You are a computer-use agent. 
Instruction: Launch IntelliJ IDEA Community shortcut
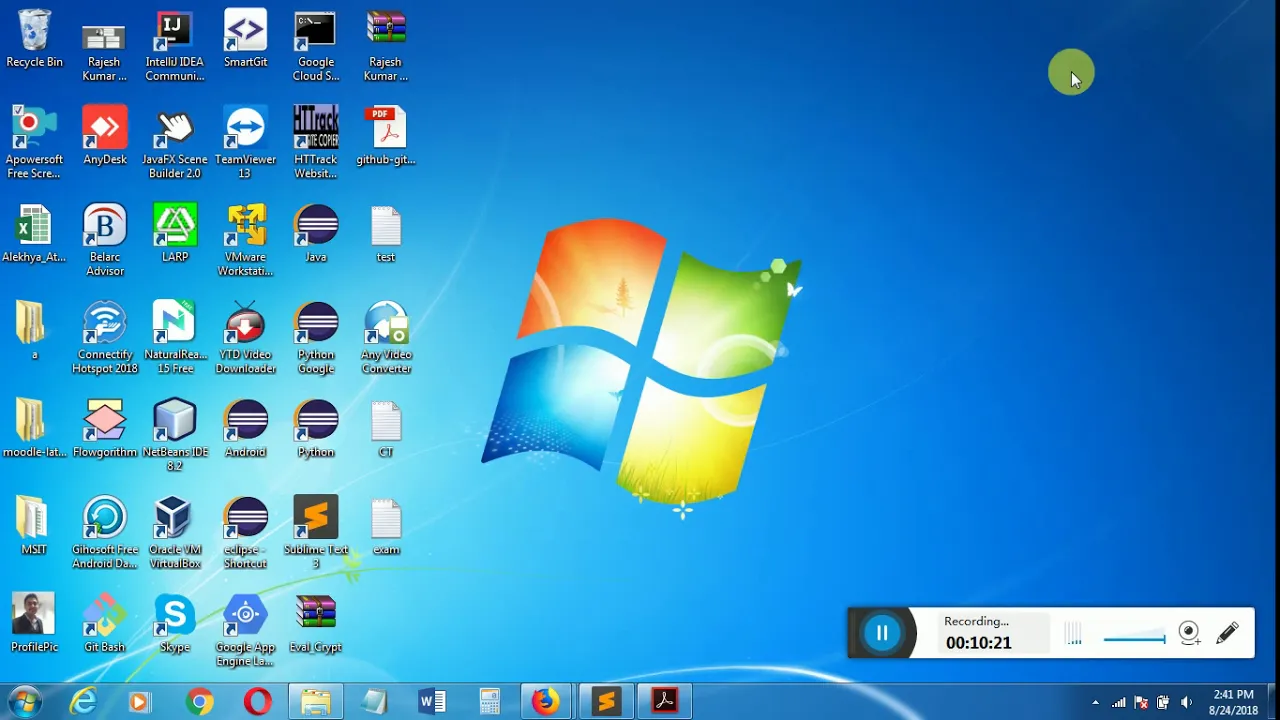pyautogui.click(x=175, y=46)
